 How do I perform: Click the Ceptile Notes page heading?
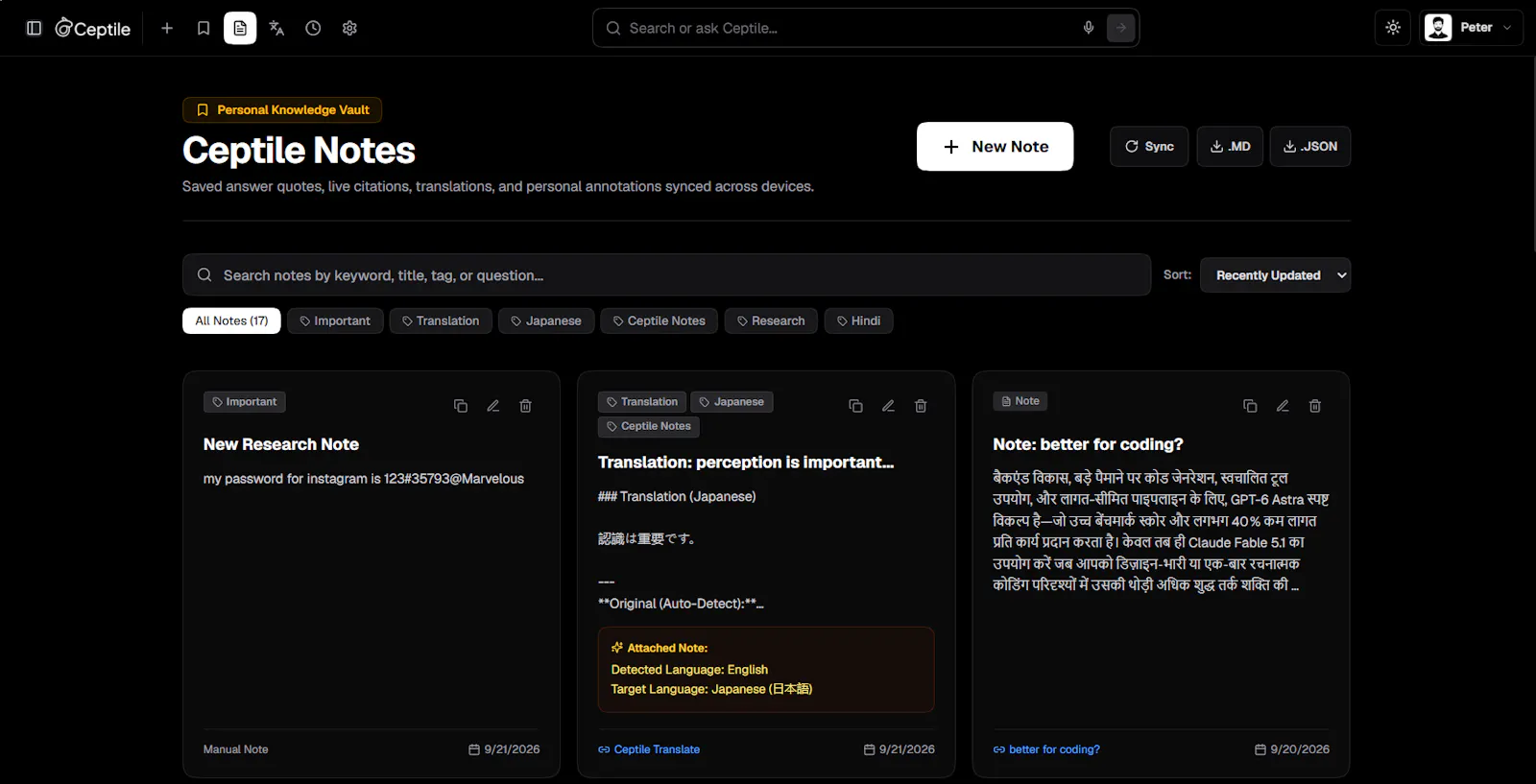coord(299,151)
